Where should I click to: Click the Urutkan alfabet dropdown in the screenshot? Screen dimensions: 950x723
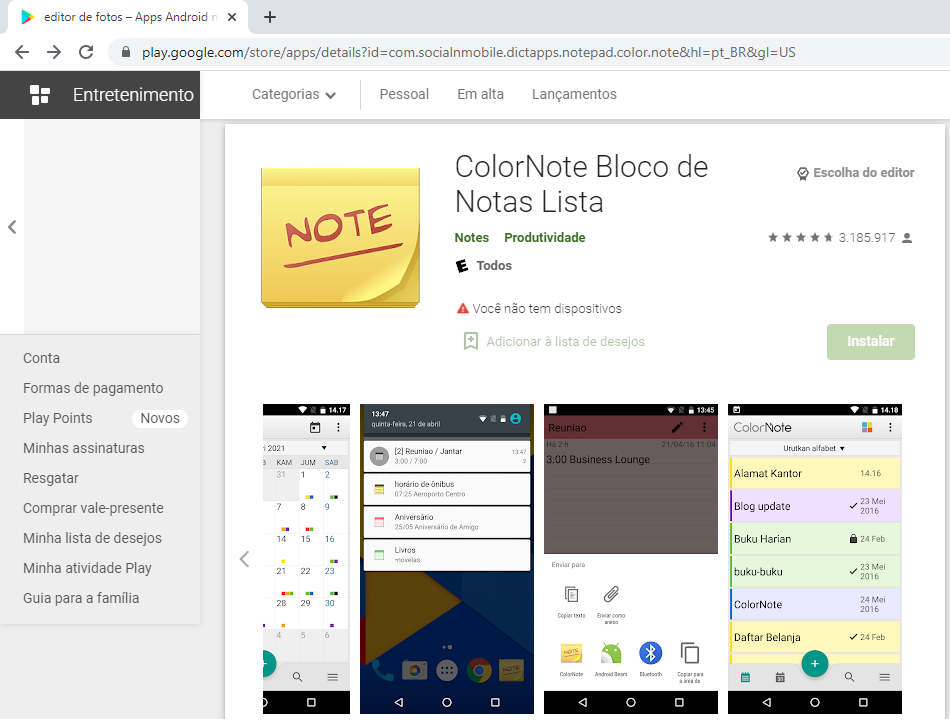pos(814,448)
